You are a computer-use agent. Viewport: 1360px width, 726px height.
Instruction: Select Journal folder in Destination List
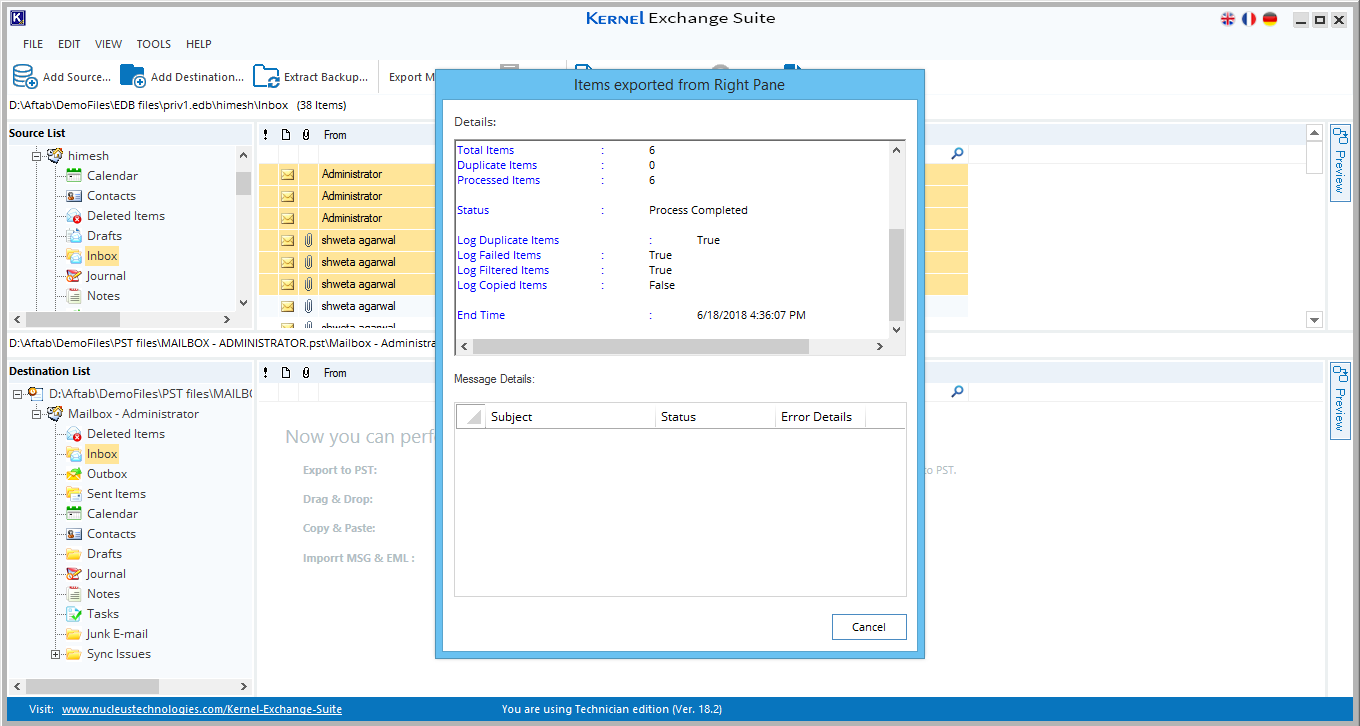coord(106,574)
